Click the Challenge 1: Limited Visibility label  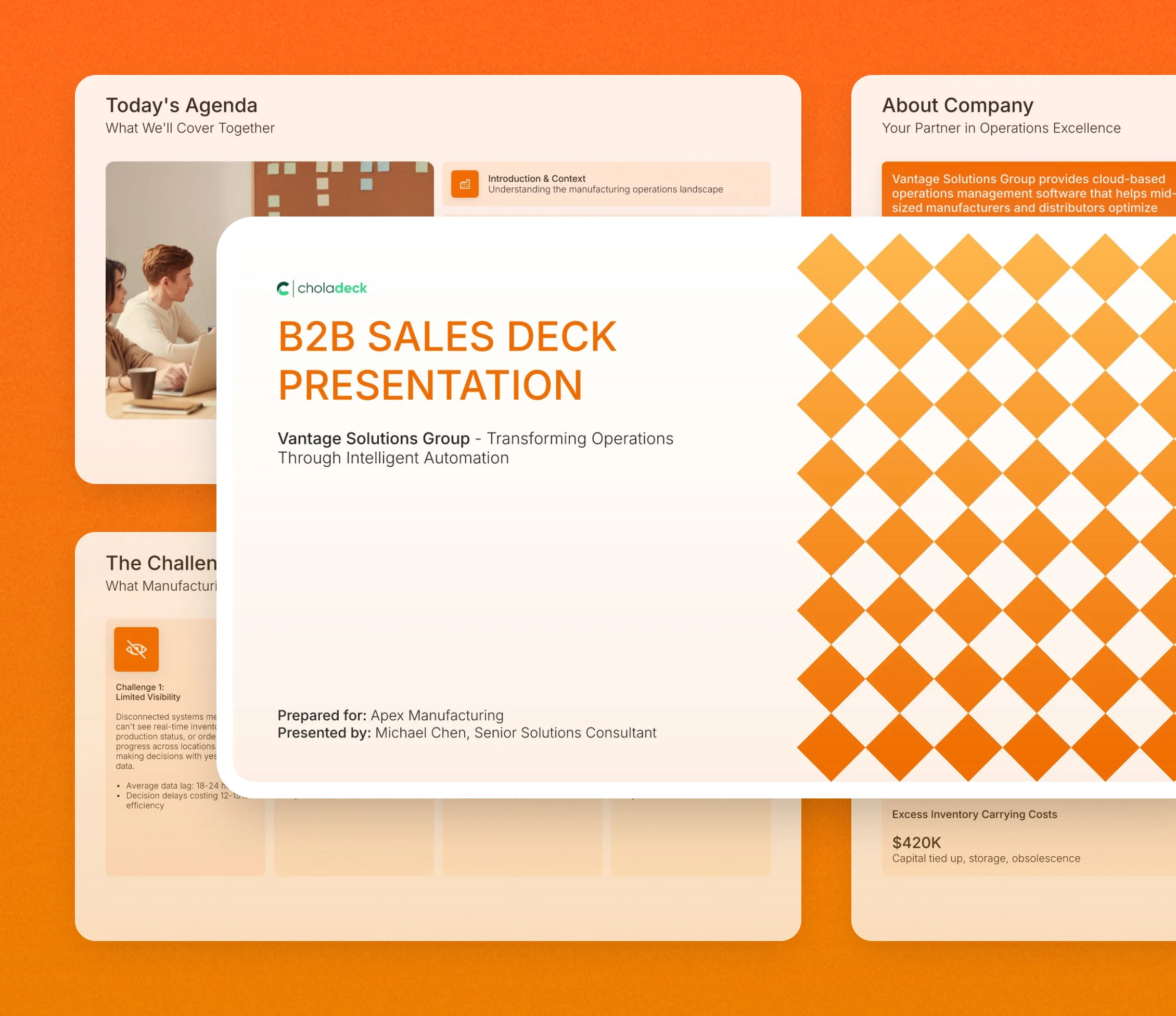[x=148, y=692]
